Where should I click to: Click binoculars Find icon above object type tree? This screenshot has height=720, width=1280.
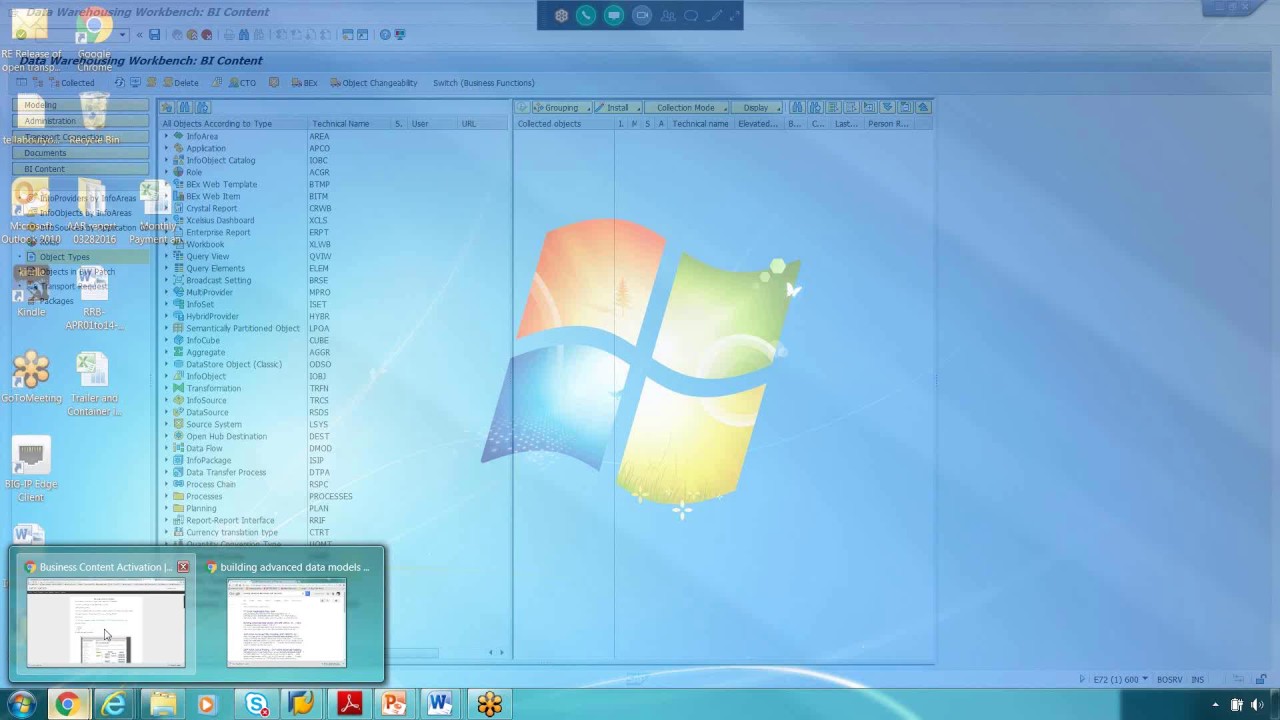coord(185,107)
